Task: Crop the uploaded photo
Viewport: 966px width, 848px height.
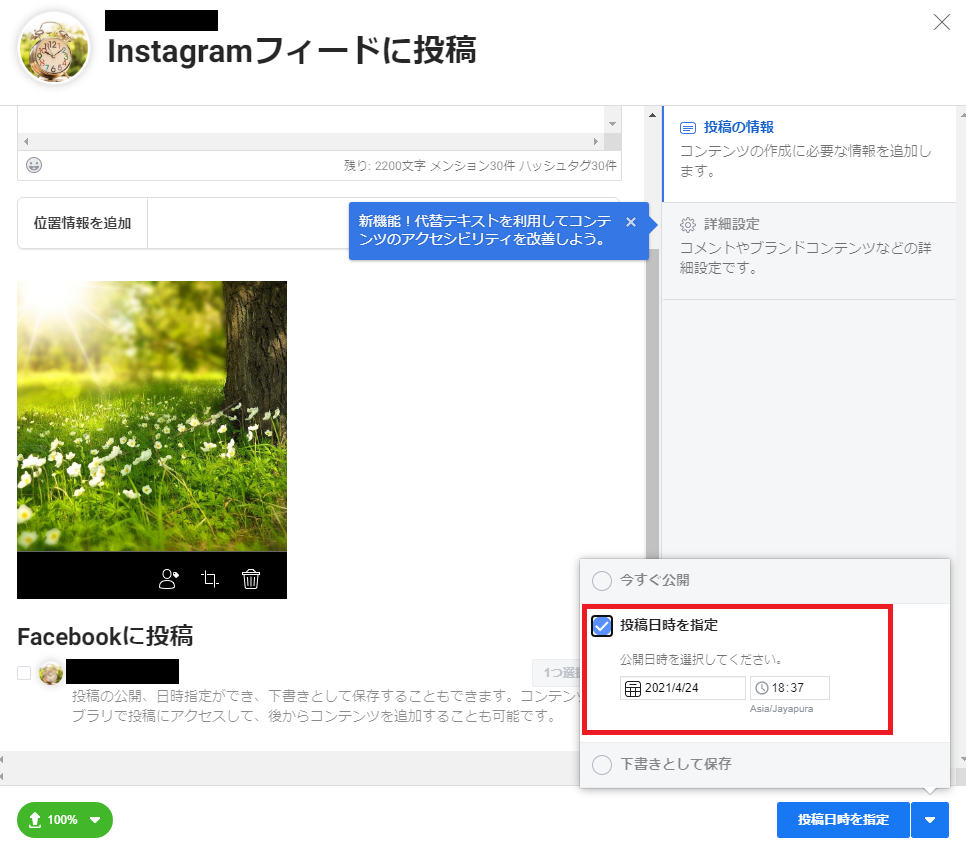Action: click(210, 579)
